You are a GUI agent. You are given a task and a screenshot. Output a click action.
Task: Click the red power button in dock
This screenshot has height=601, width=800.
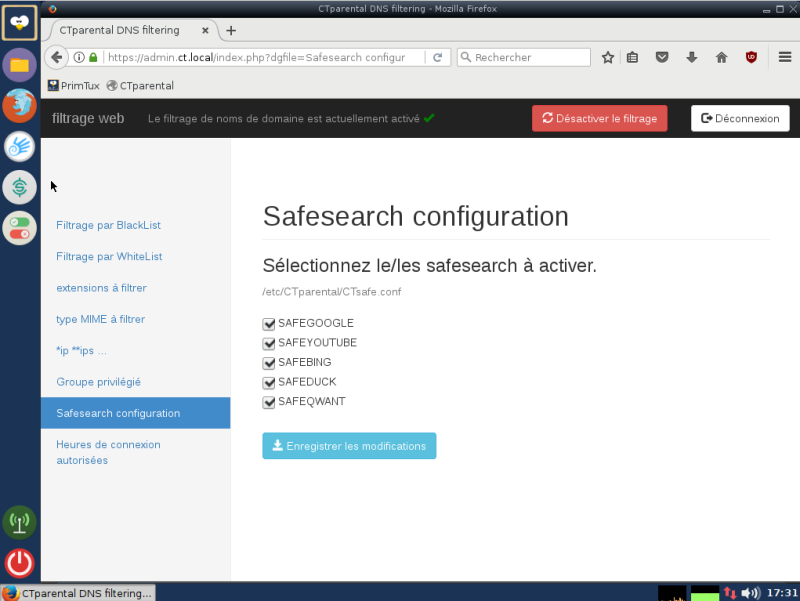click(19, 563)
